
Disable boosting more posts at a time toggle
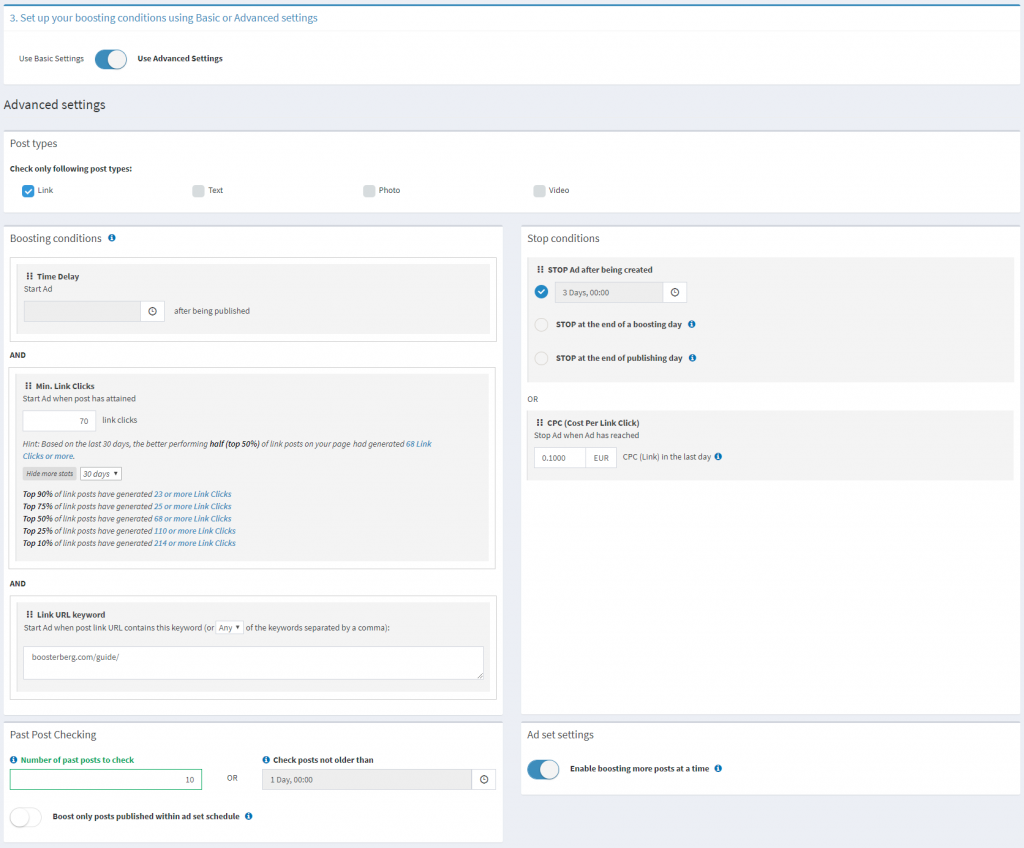point(543,769)
